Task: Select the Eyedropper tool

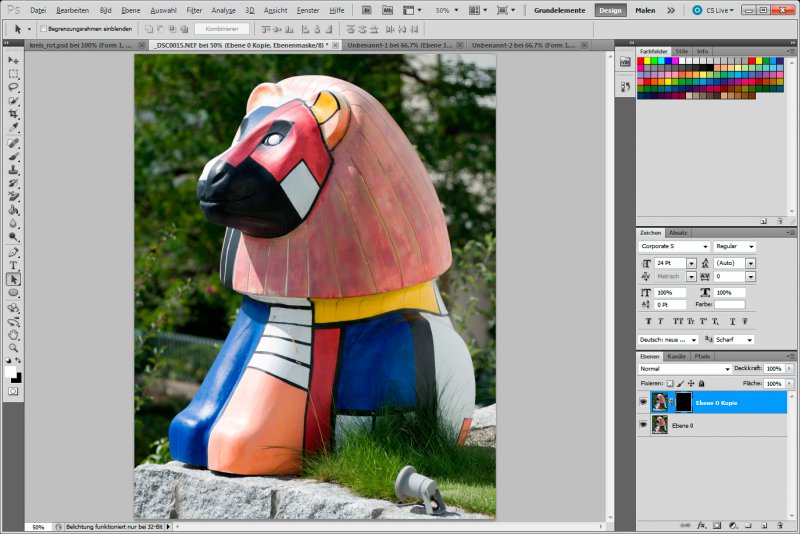Action: [13, 128]
